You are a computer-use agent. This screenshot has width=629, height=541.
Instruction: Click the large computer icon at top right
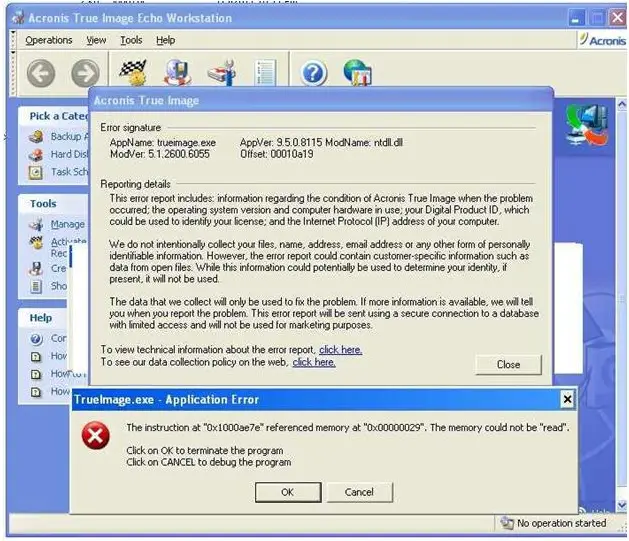tap(586, 124)
